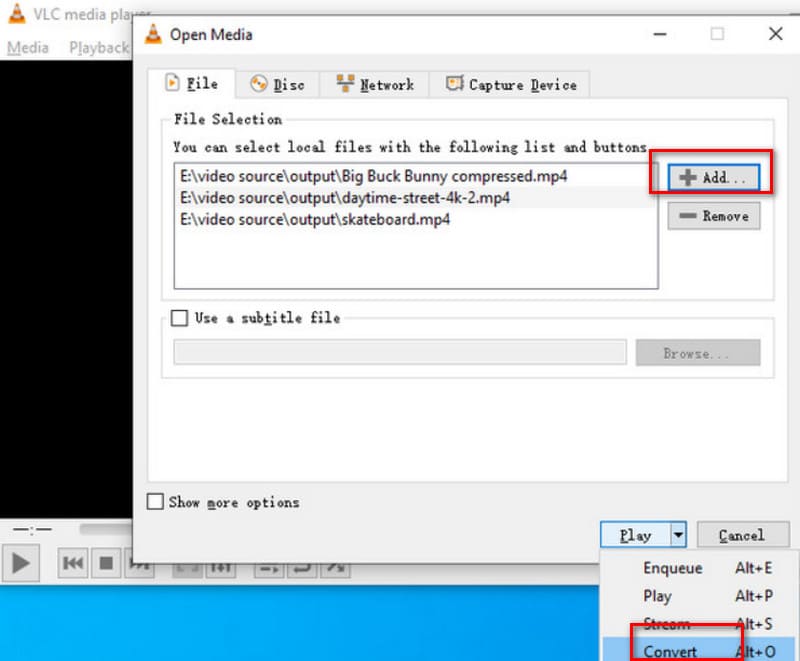800x661 pixels.
Task: Click the disabled Browse... button
Action: click(x=697, y=353)
